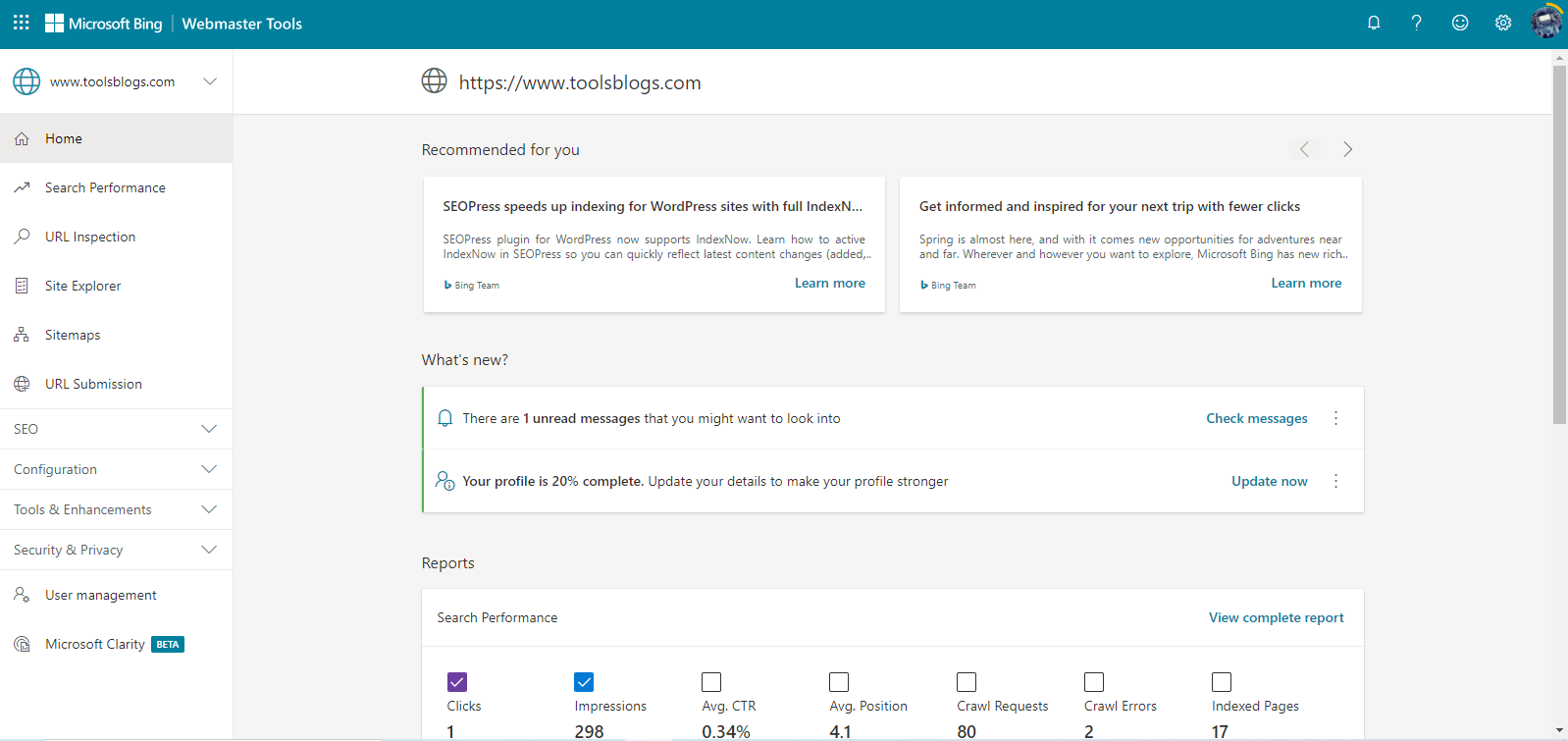Enable the Avg. CTR checkbox
Viewport: 1568px width, 741px height.
711,682
